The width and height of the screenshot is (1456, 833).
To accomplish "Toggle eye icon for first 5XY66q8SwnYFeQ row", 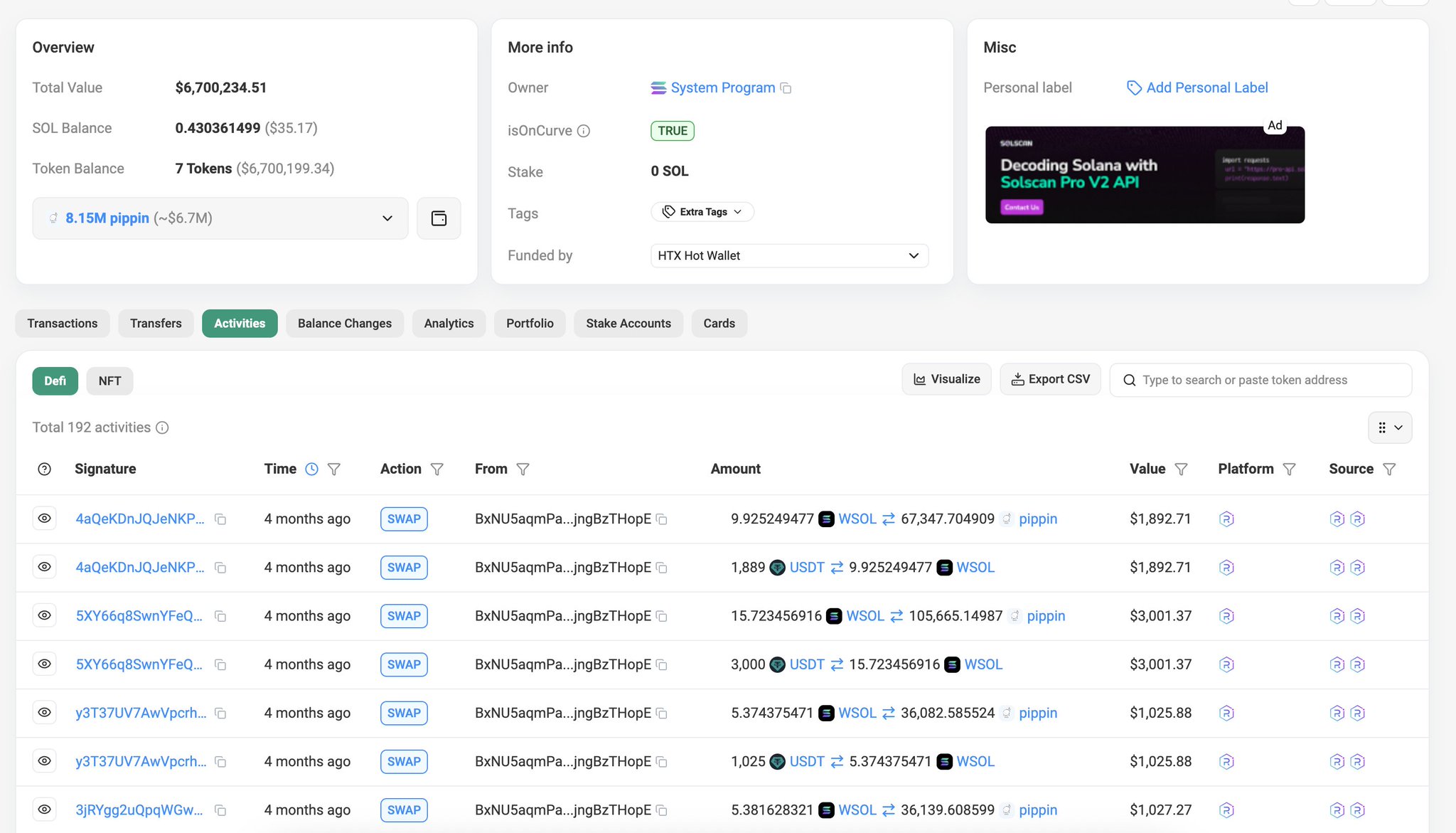I will tap(45, 615).
